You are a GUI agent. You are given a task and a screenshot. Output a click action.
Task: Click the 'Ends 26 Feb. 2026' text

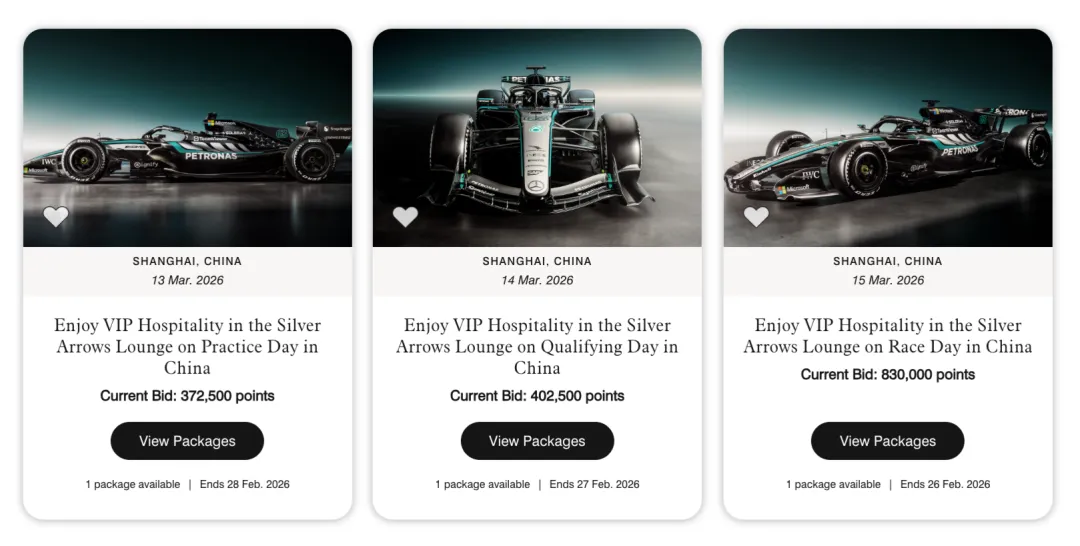pos(945,484)
